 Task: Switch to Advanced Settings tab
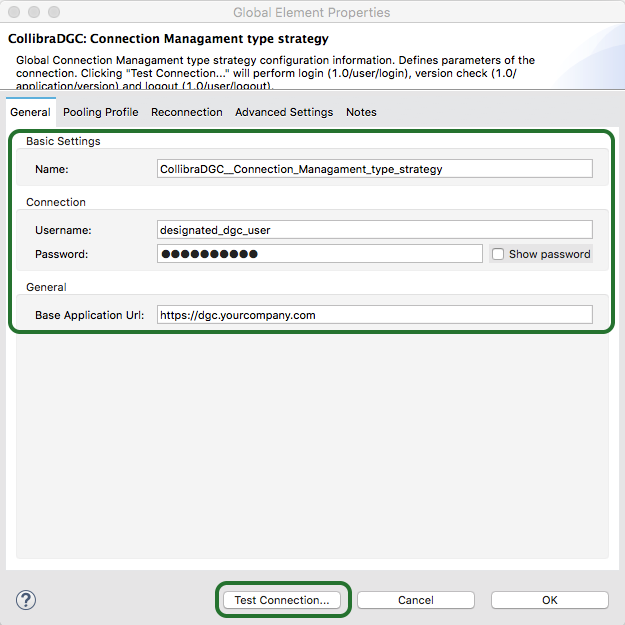point(284,112)
